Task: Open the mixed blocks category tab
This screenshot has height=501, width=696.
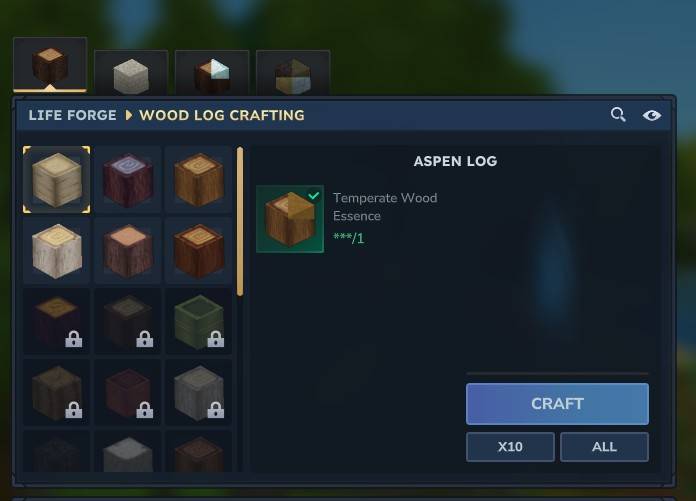Action: click(x=293, y=73)
